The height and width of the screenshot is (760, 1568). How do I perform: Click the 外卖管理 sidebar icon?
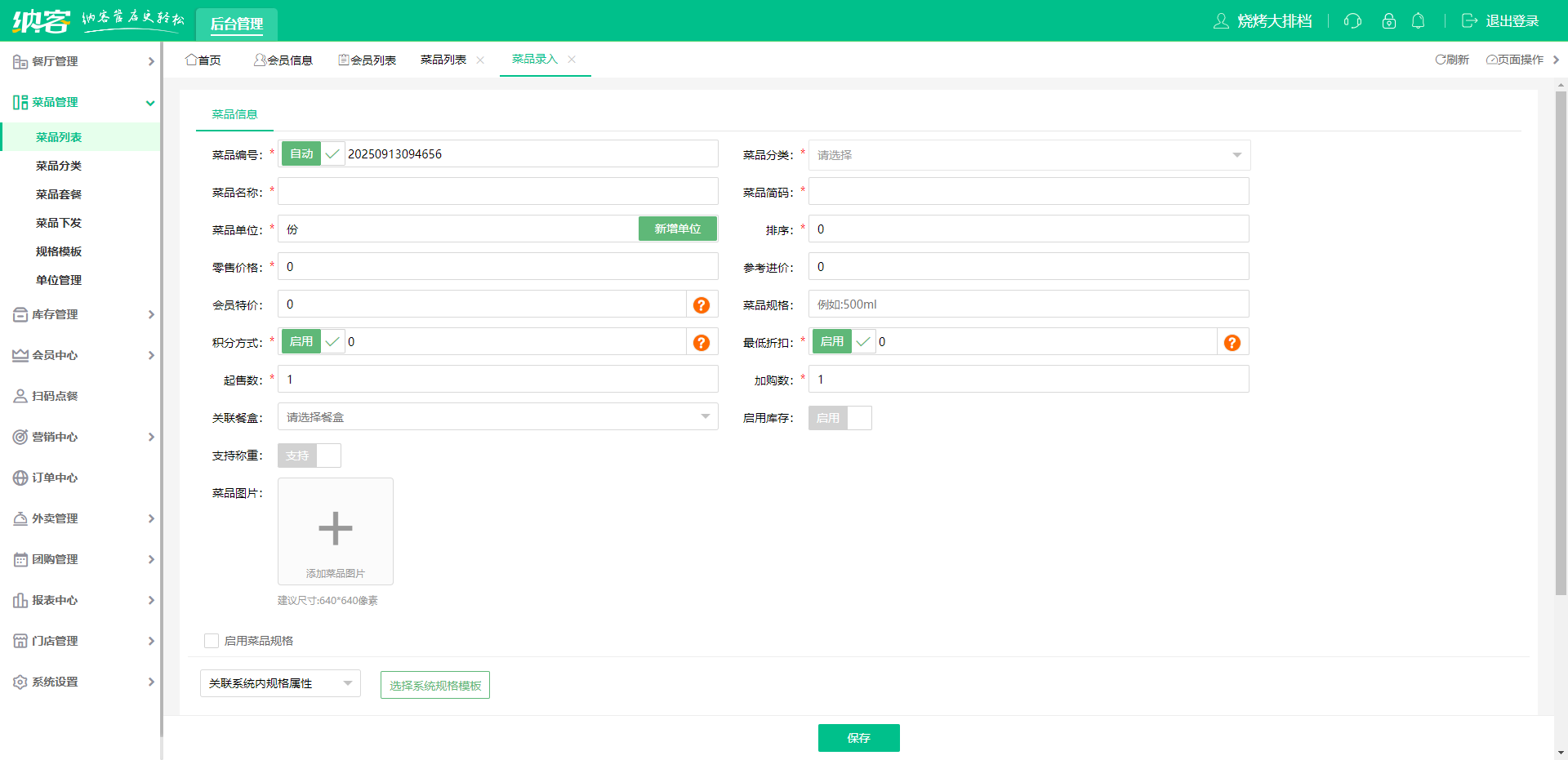pos(20,518)
